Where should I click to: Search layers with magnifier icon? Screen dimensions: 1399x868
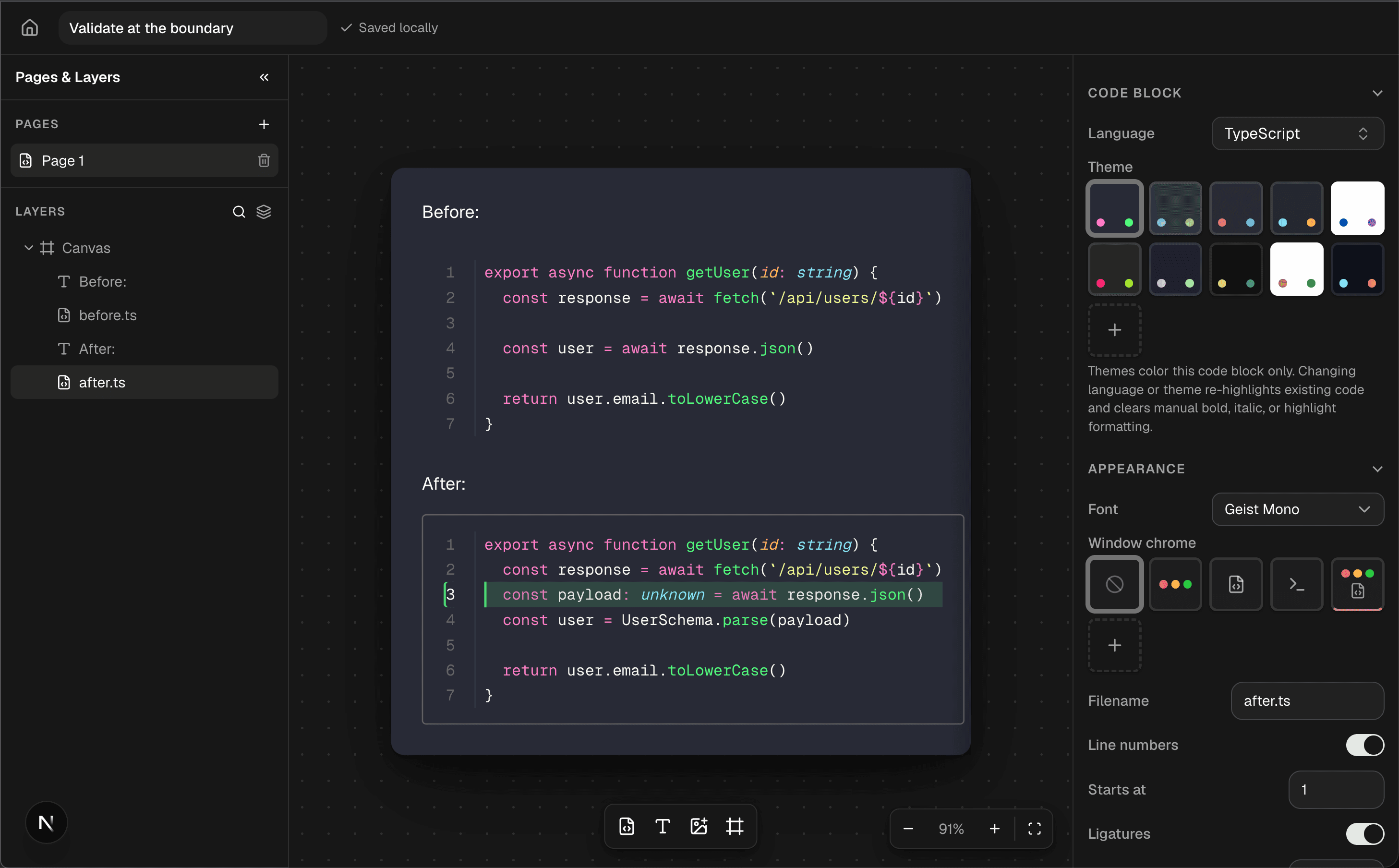(239, 211)
